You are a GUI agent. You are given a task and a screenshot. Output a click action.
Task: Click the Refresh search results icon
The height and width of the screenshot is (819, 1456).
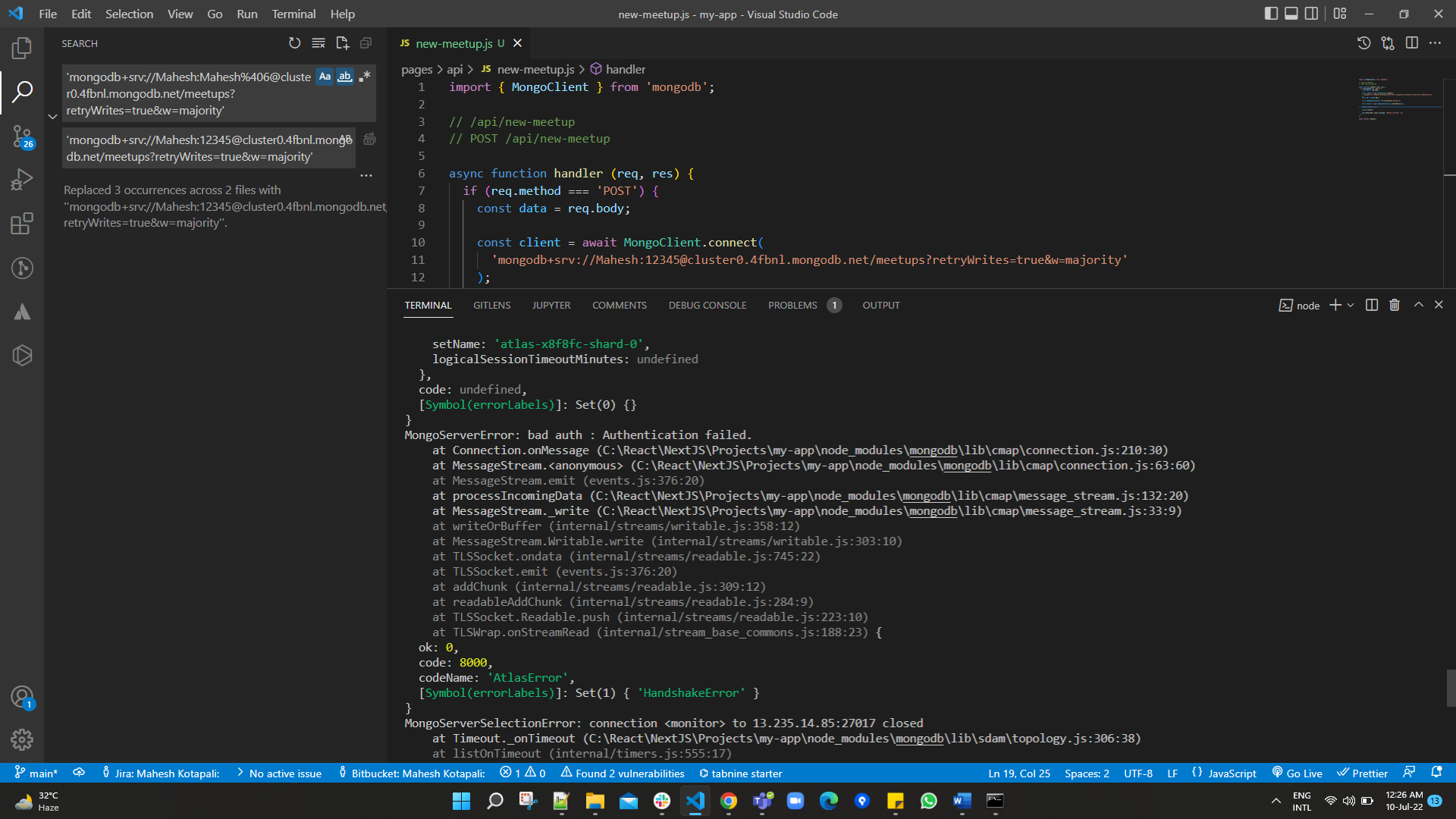[x=294, y=43]
